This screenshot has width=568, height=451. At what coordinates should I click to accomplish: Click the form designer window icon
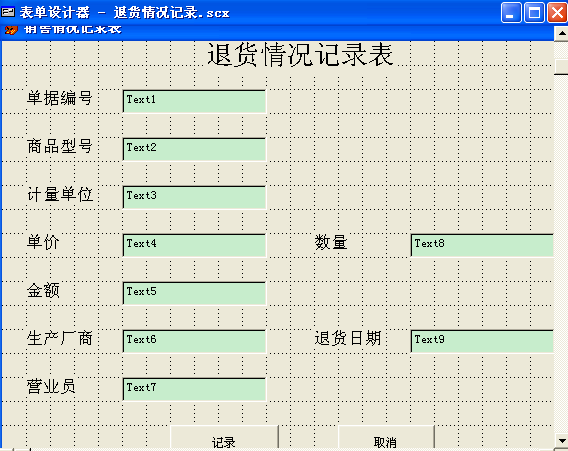click(x=8, y=12)
